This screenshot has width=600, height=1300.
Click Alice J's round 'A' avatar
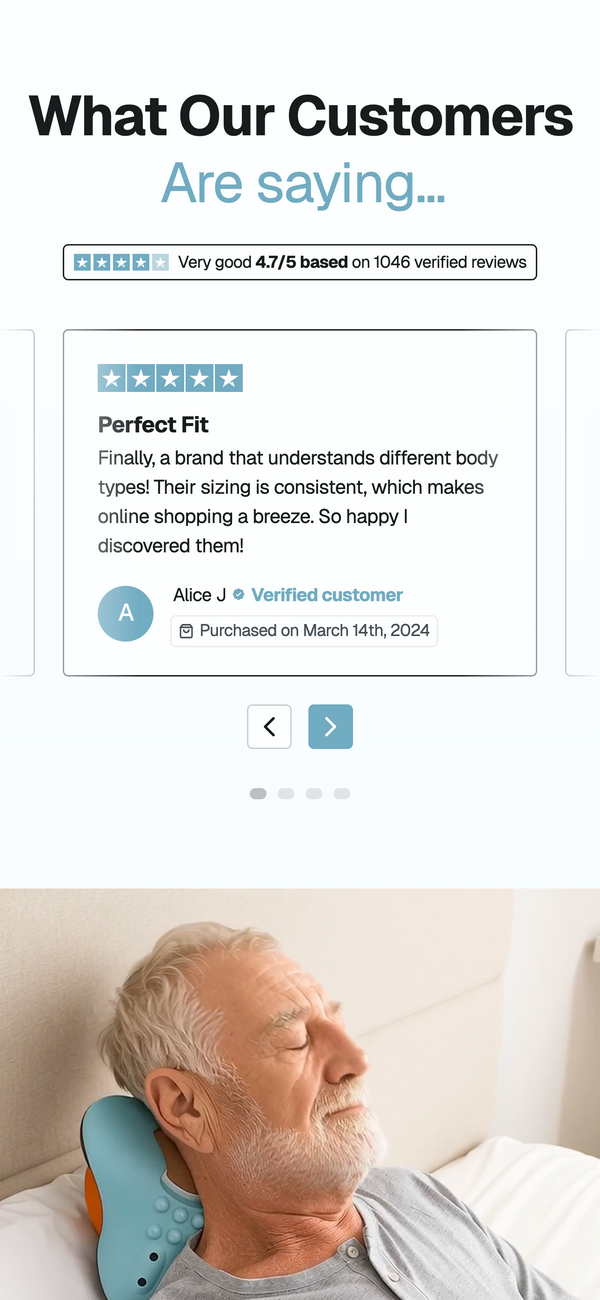126,613
